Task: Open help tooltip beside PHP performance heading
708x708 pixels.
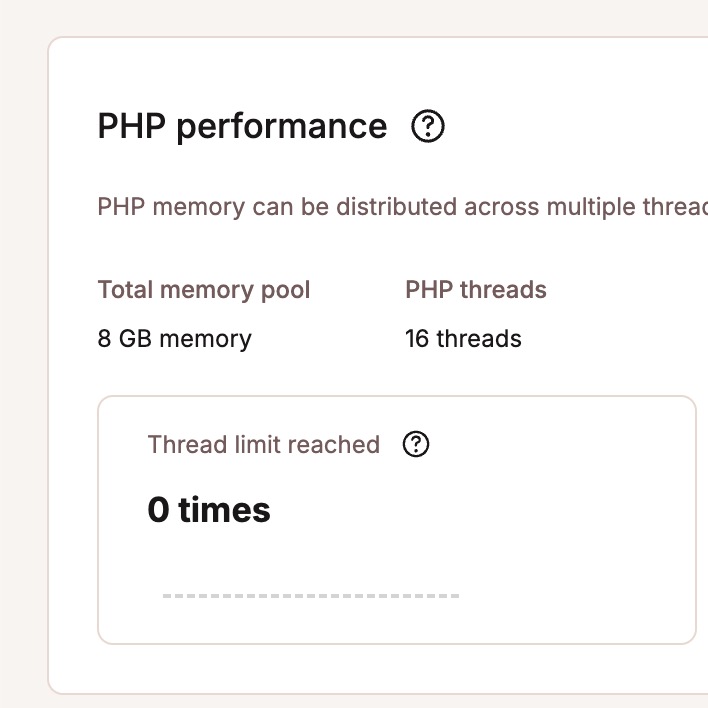Action: coord(428,127)
